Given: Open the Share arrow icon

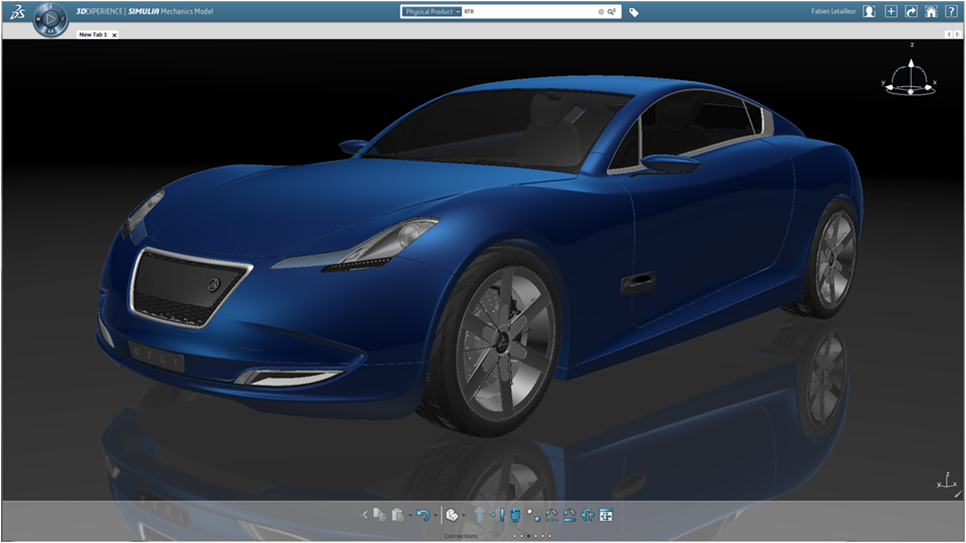Looking at the screenshot, I should 911,12.
